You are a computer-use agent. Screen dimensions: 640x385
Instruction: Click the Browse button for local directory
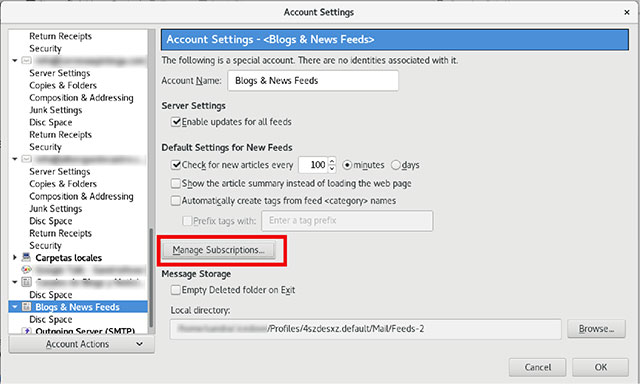click(596, 329)
